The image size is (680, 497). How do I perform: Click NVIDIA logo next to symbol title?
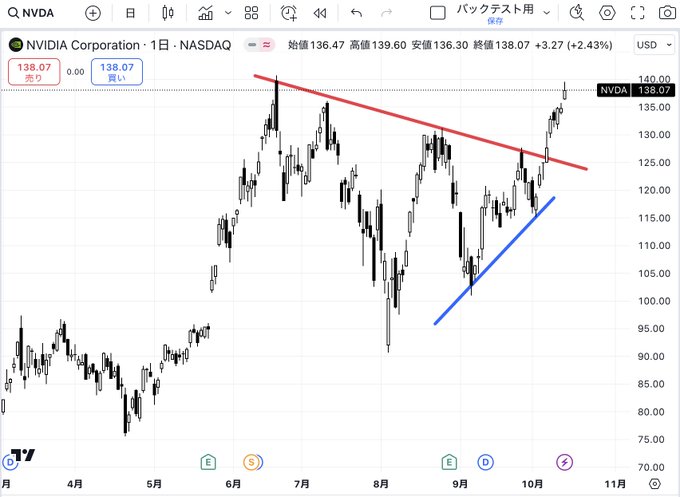16,44
